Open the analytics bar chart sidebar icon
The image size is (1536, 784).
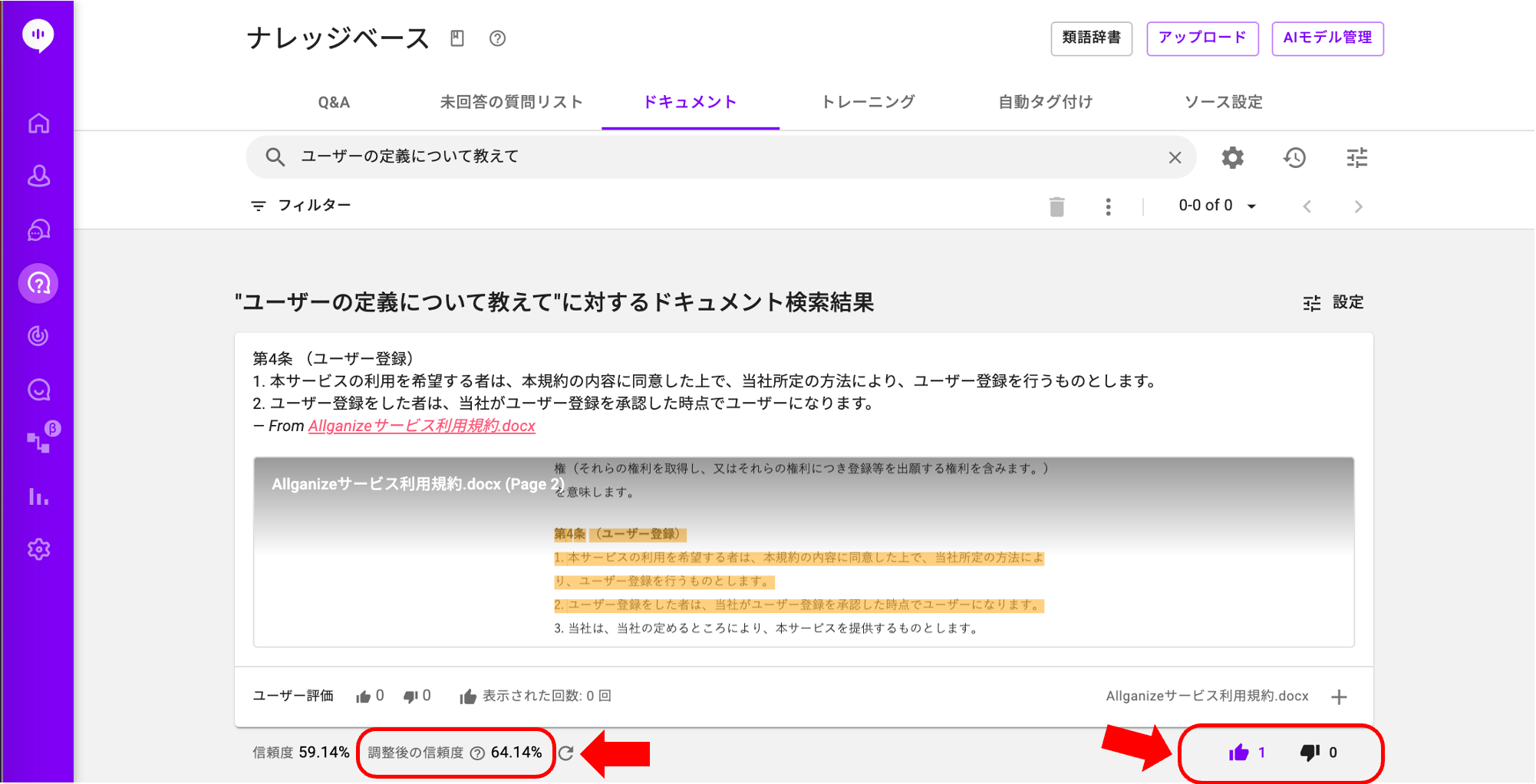[x=38, y=496]
